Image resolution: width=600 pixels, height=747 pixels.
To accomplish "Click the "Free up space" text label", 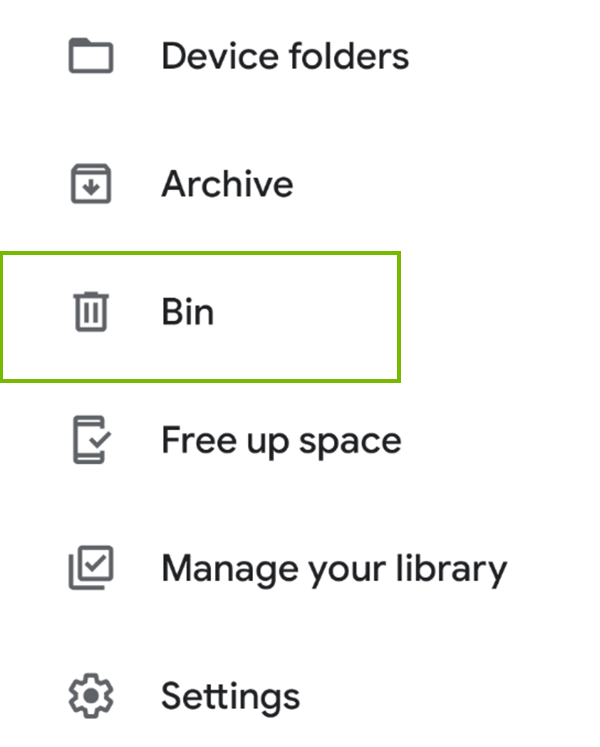I will point(281,441).
